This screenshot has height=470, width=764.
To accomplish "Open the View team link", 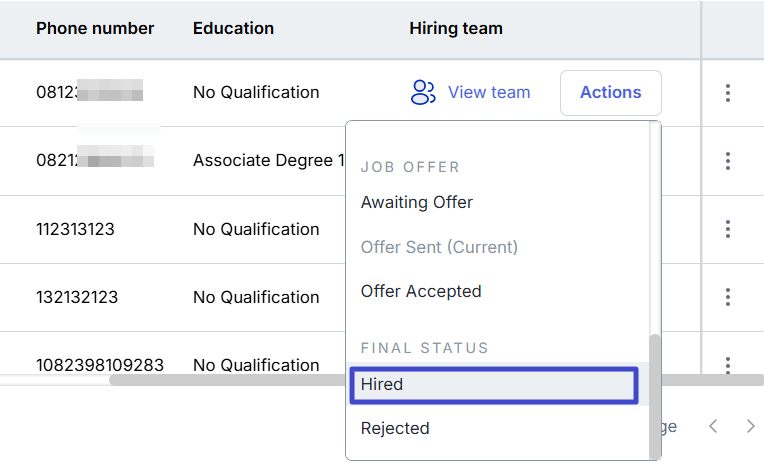I will click(x=489, y=93).
